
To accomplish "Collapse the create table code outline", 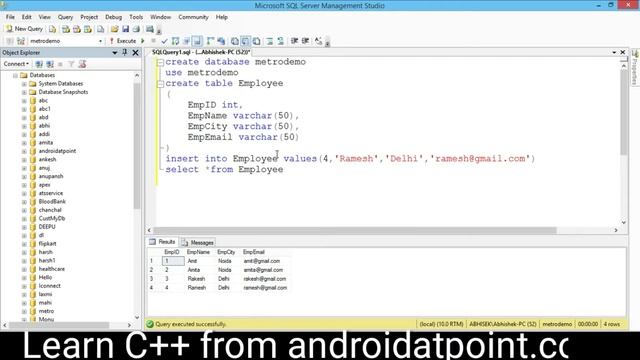I will [160, 84].
